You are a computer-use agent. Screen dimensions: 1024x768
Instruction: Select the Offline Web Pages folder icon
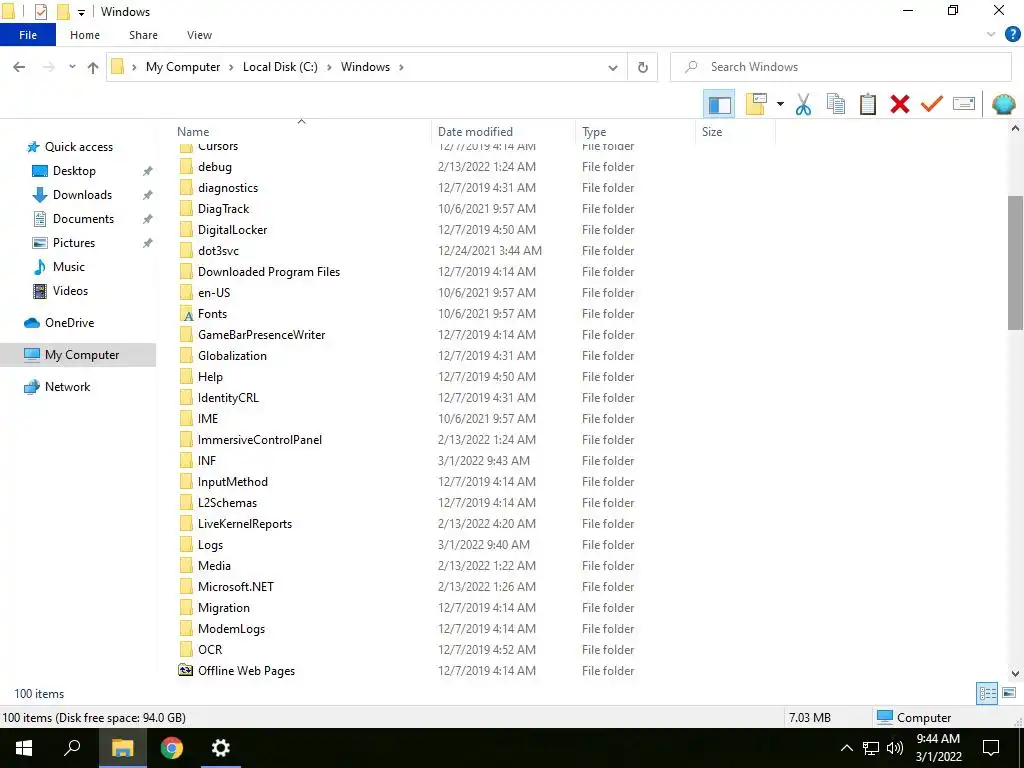coord(186,671)
